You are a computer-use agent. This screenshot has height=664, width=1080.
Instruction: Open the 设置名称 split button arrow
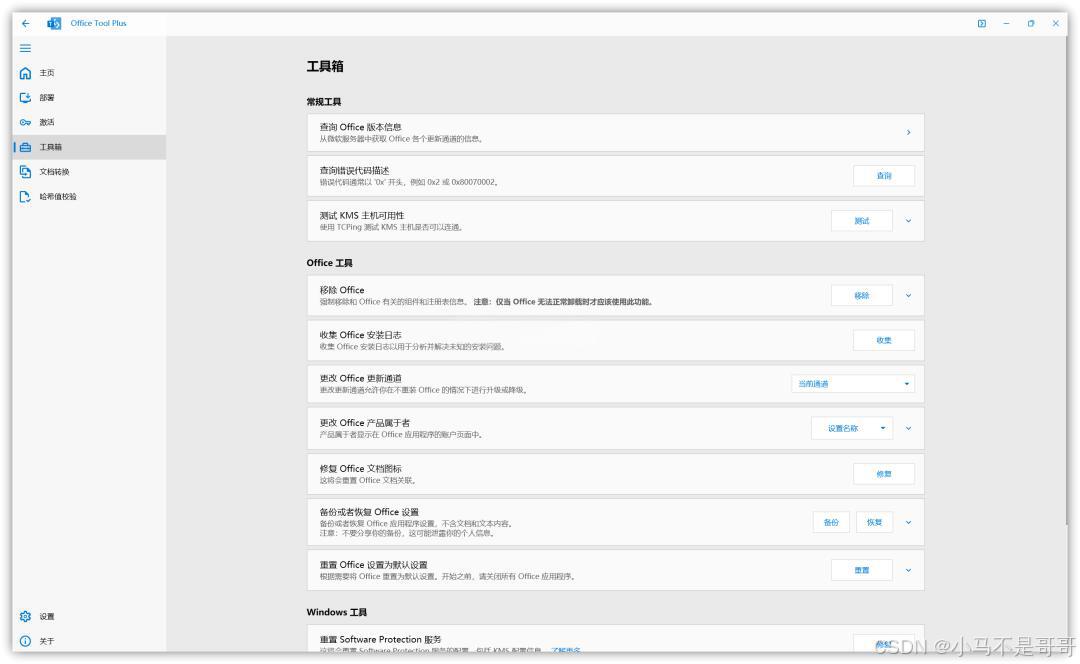coord(883,428)
